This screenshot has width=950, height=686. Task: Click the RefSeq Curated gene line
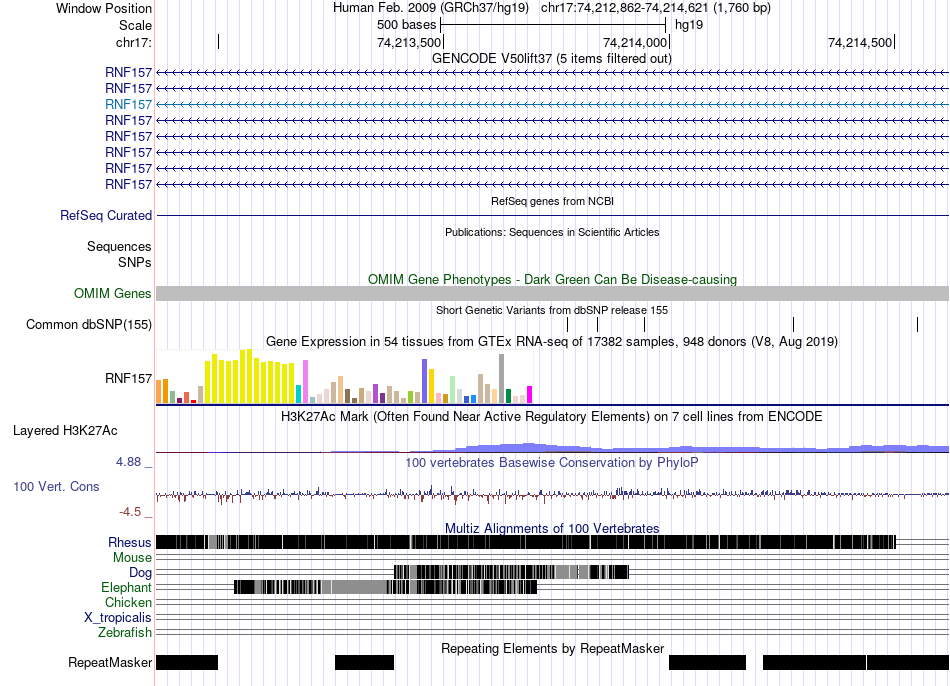click(x=553, y=215)
